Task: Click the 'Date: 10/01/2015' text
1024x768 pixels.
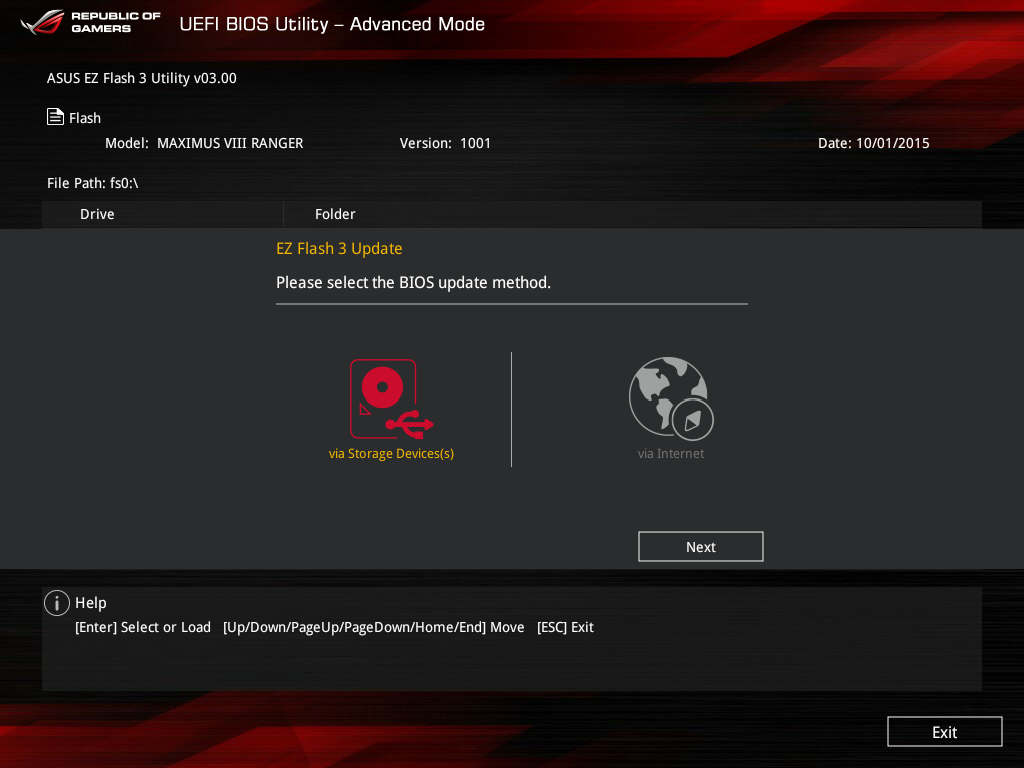Action: [873, 143]
